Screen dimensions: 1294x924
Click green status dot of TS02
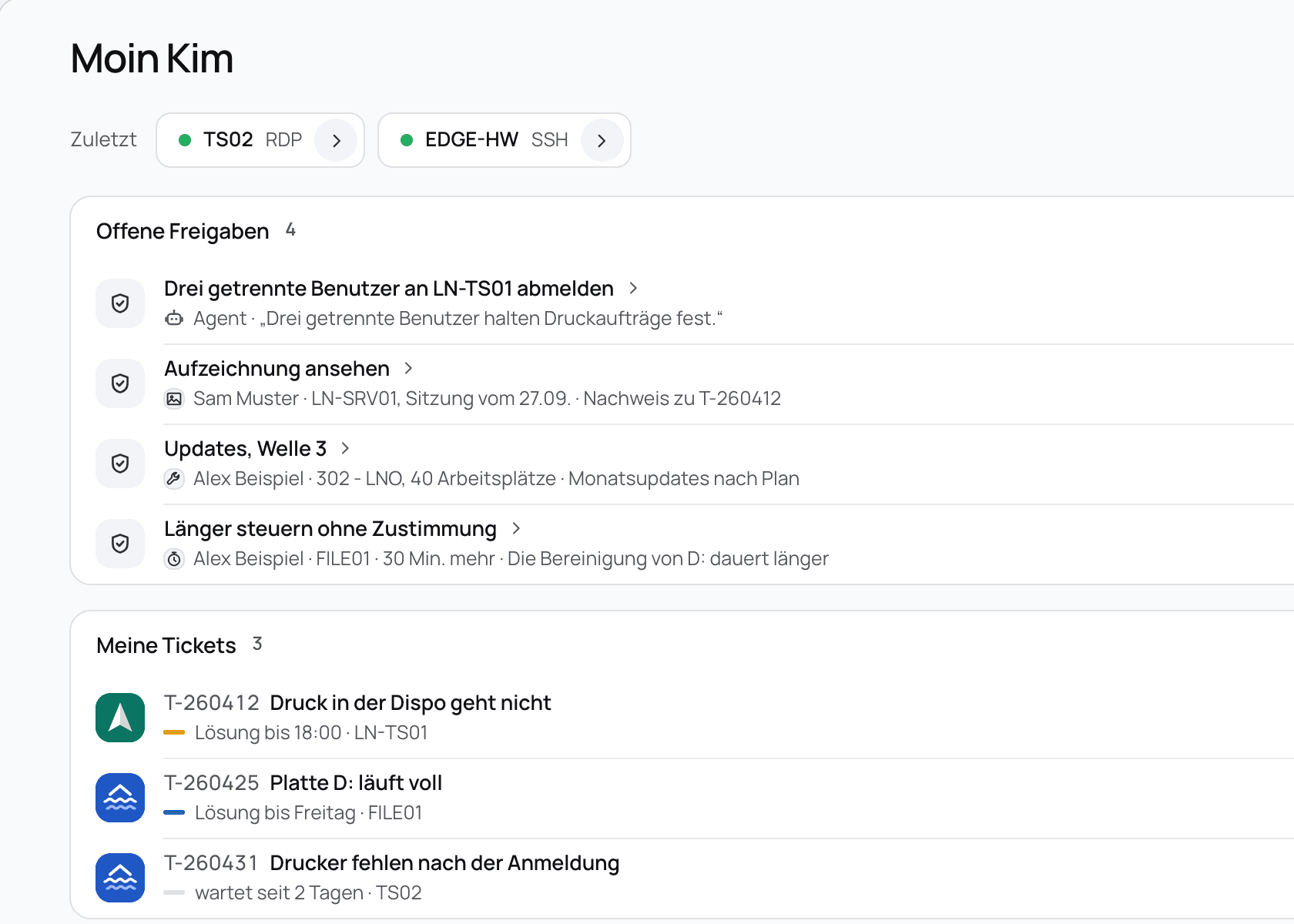[185, 140]
